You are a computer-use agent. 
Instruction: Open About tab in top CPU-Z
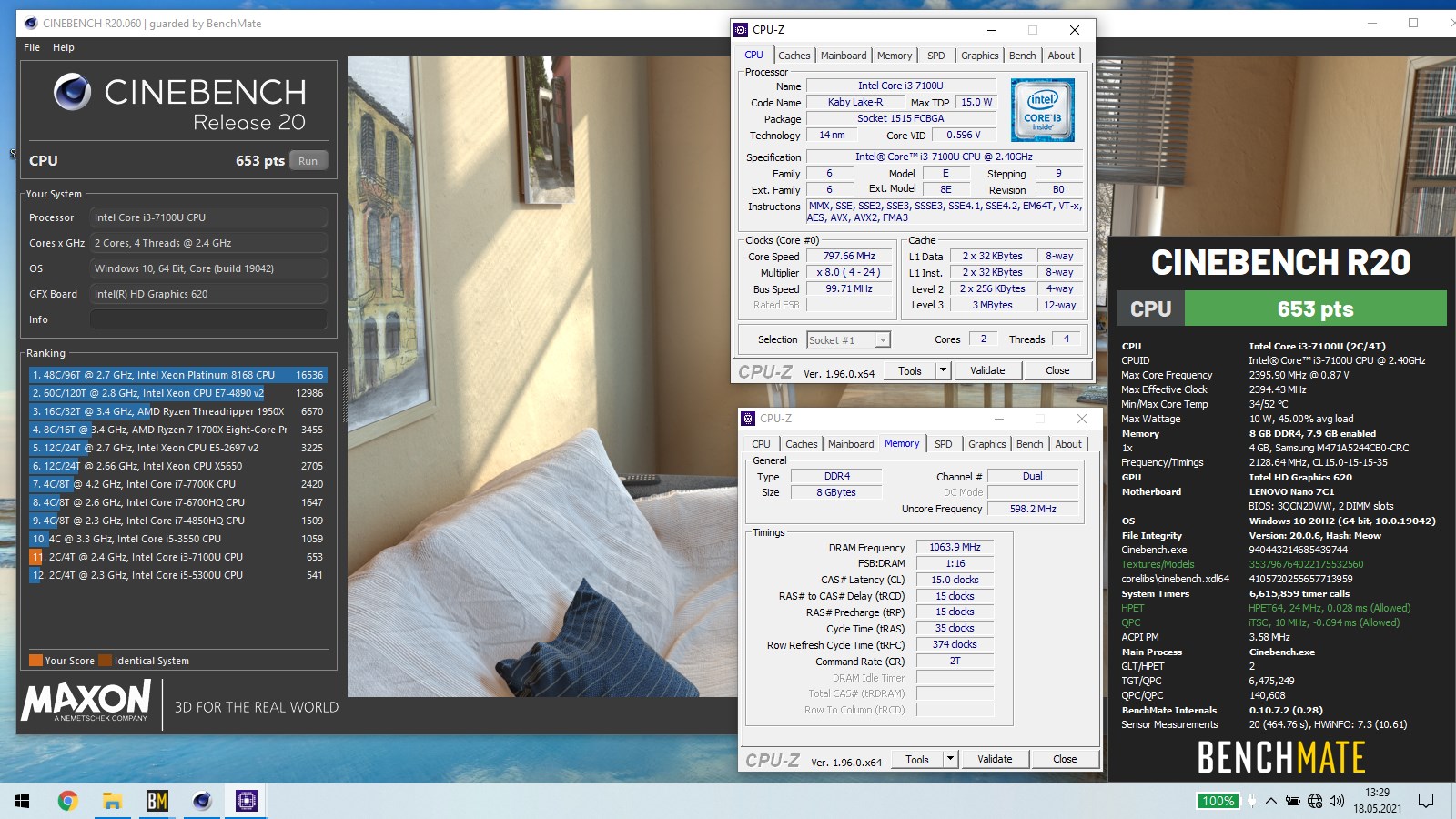[1061, 56]
